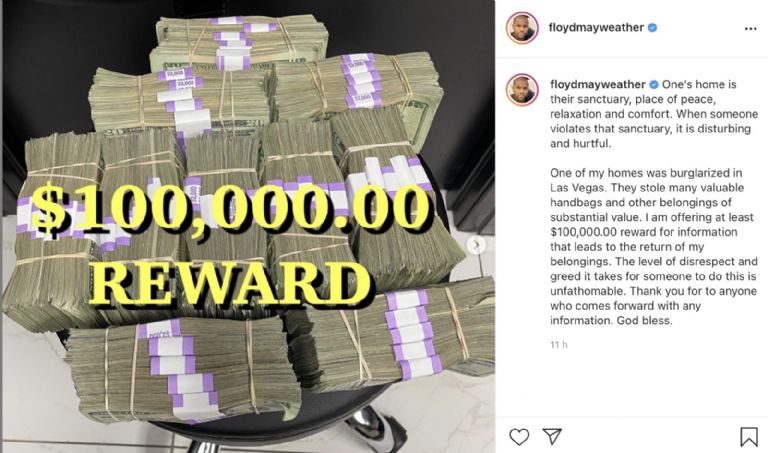Open profile picture in the post header

522,28
